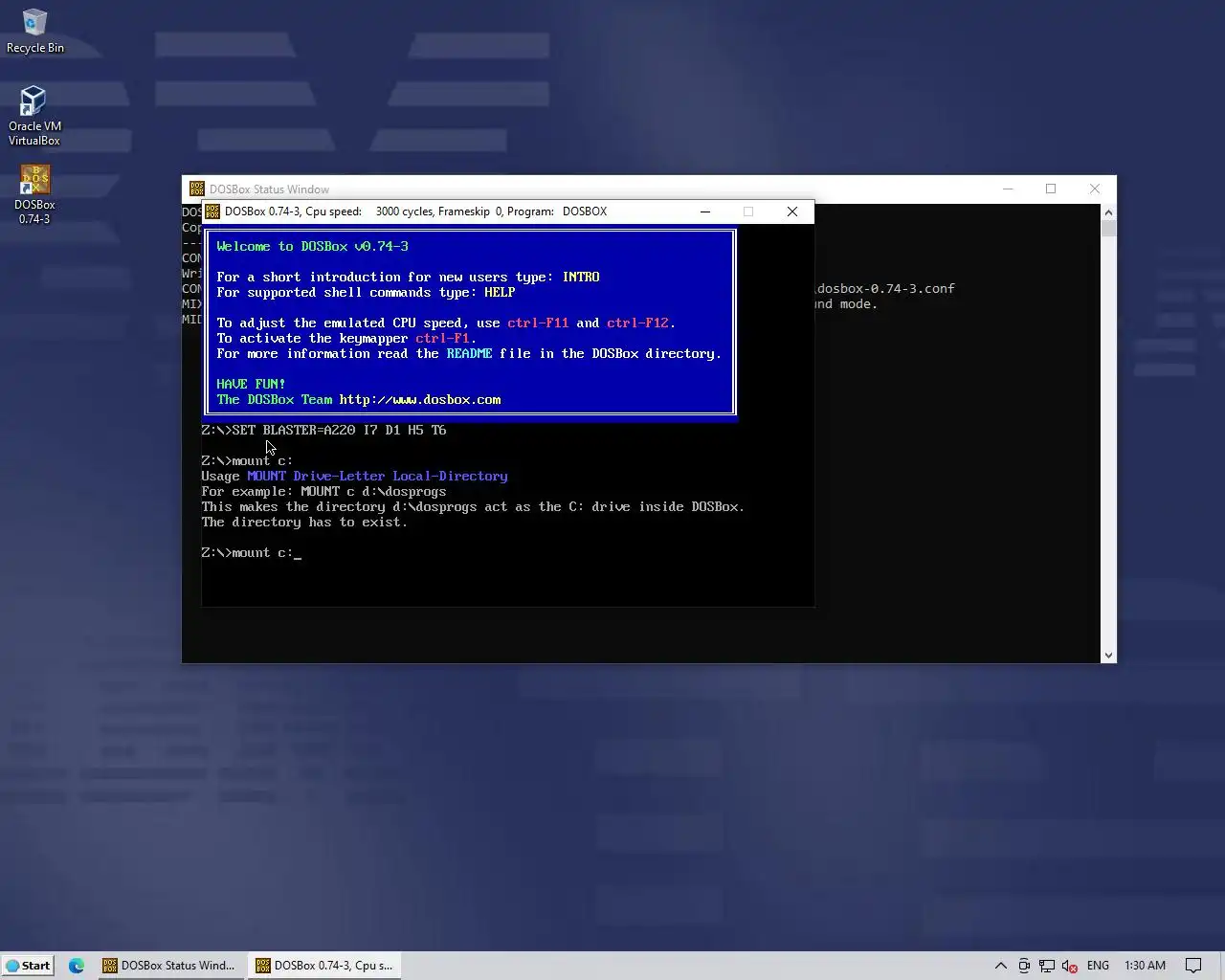Click the red ctrl-F12 text
Viewport: 1225px width, 980px height.
[637, 323]
